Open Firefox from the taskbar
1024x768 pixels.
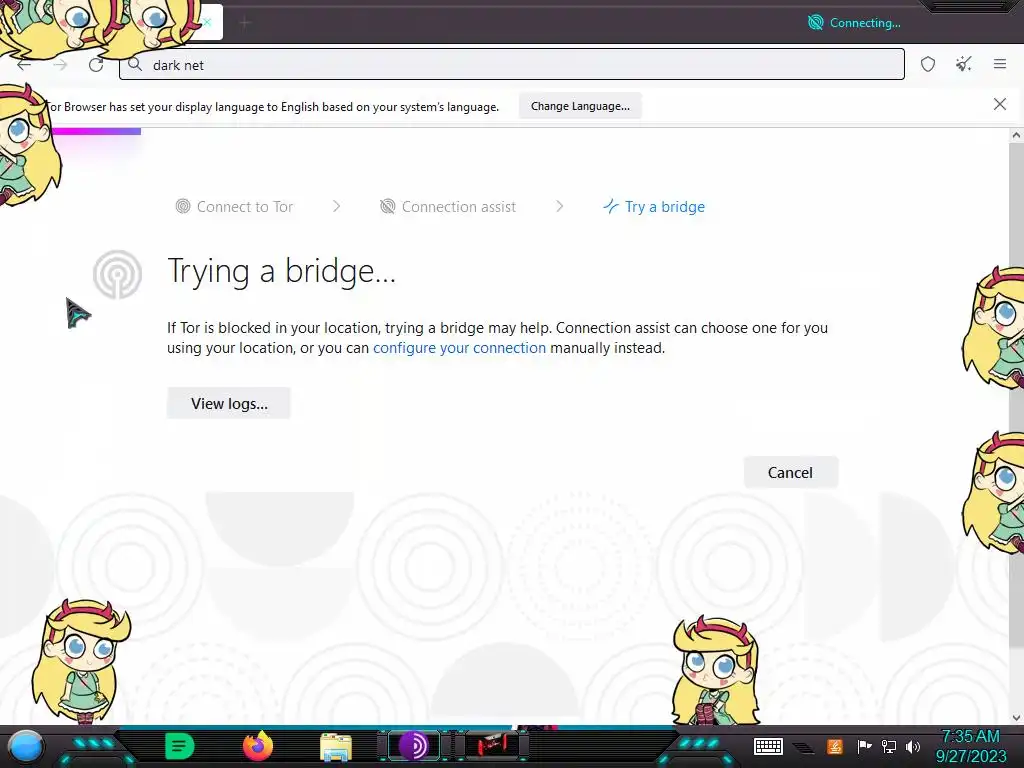(258, 746)
